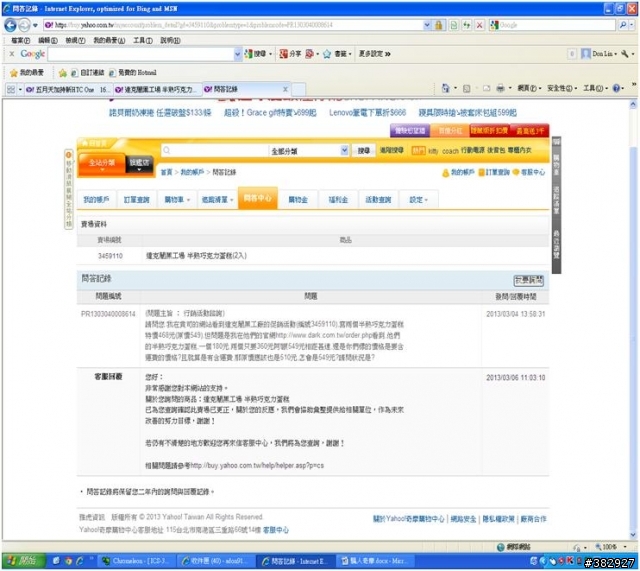Open the 我的最愛 menu in menu bar
640x571 pixels.
(109, 40)
